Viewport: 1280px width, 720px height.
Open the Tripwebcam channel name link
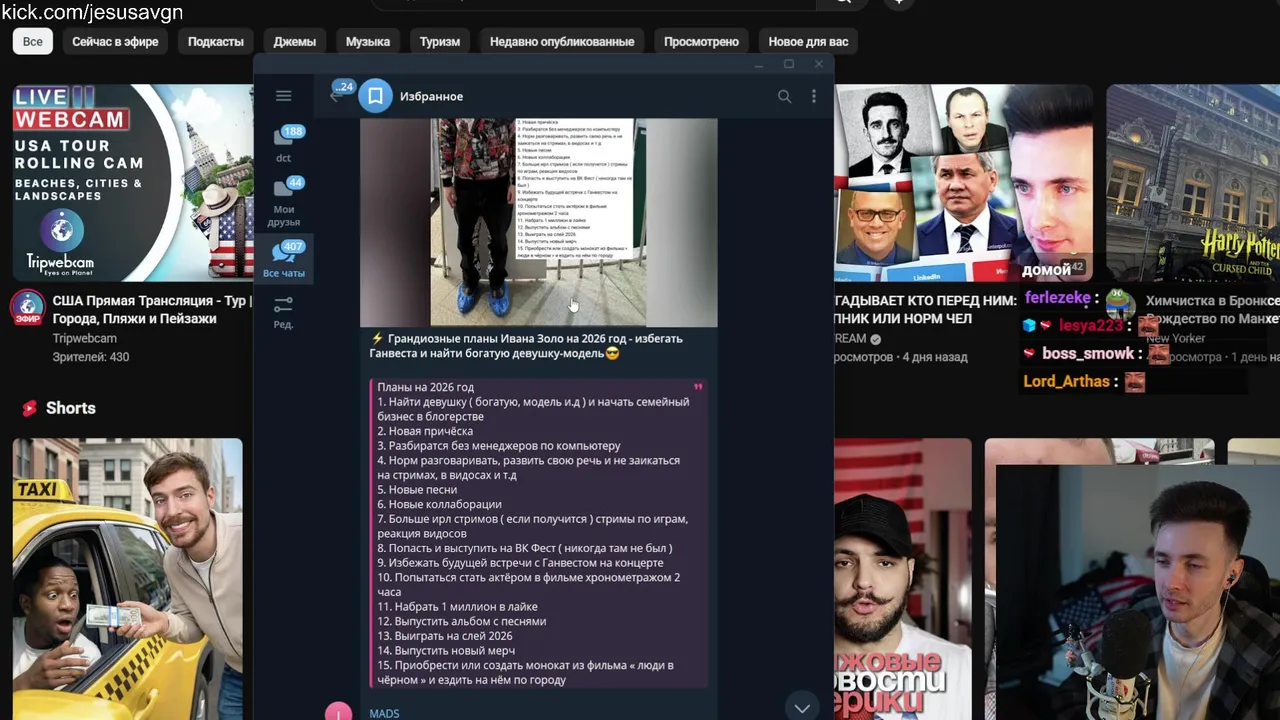84,338
